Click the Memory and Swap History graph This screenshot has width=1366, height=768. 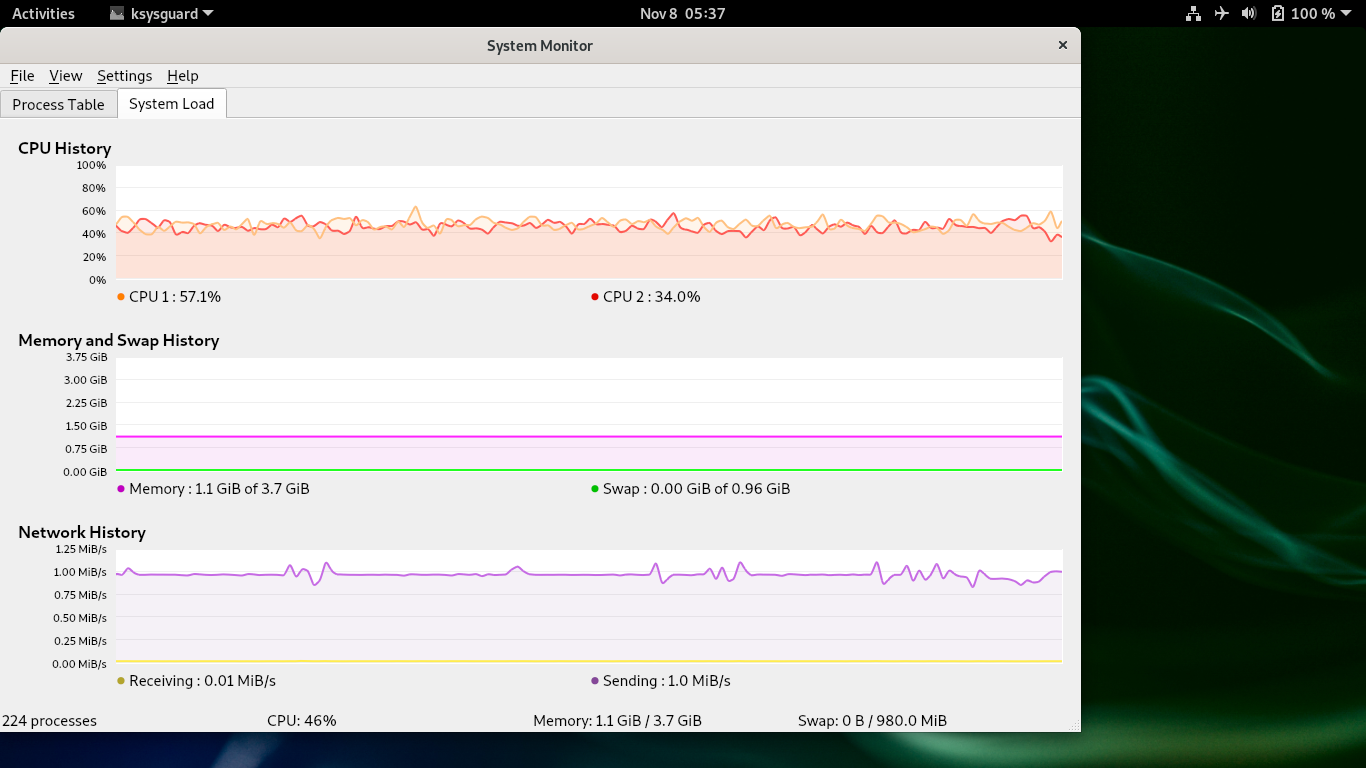[x=589, y=414]
